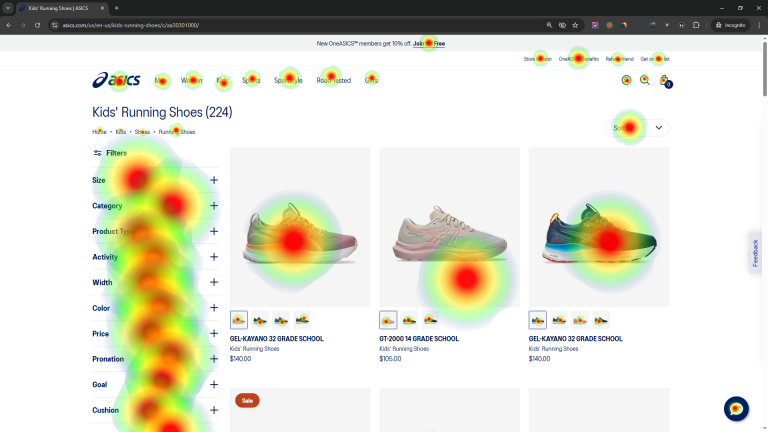This screenshot has height=432, width=768.
Task: Open the GT-2000 14 Grade School product image
Action: pyautogui.click(x=450, y=227)
